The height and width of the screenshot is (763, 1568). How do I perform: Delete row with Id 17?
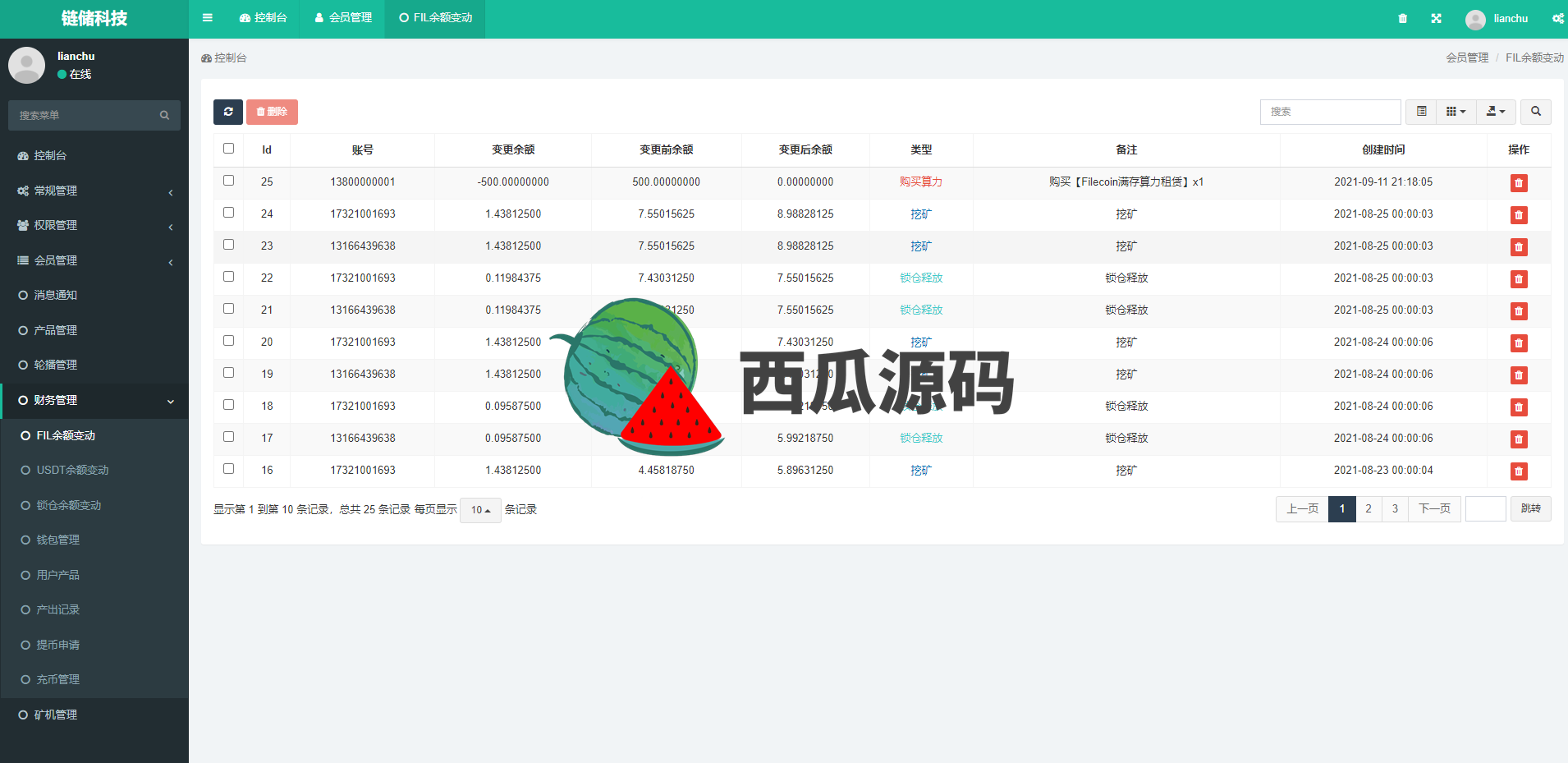tap(1519, 439)
